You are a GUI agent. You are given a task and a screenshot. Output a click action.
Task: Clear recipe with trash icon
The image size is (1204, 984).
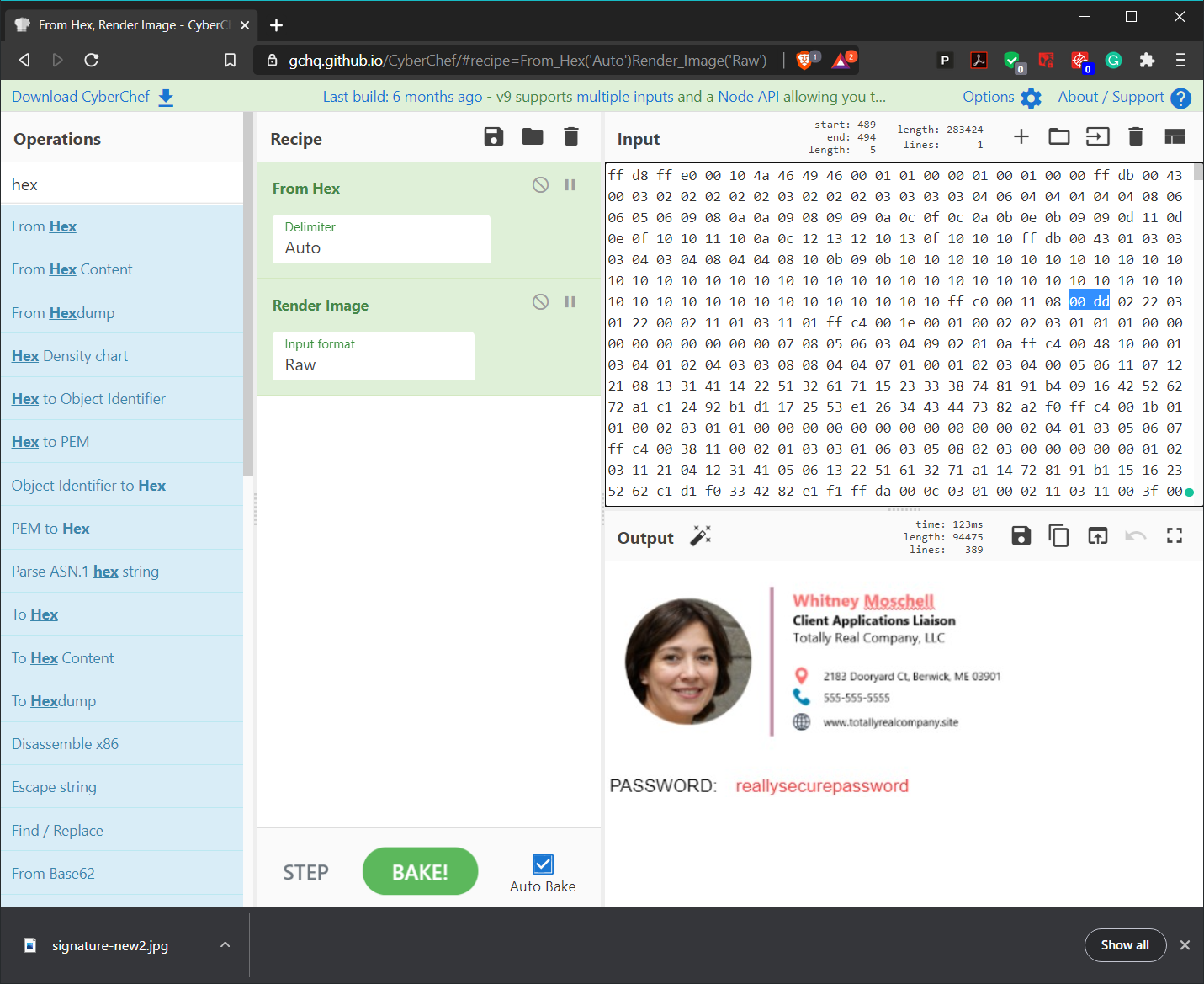click(x=571, y=136)
